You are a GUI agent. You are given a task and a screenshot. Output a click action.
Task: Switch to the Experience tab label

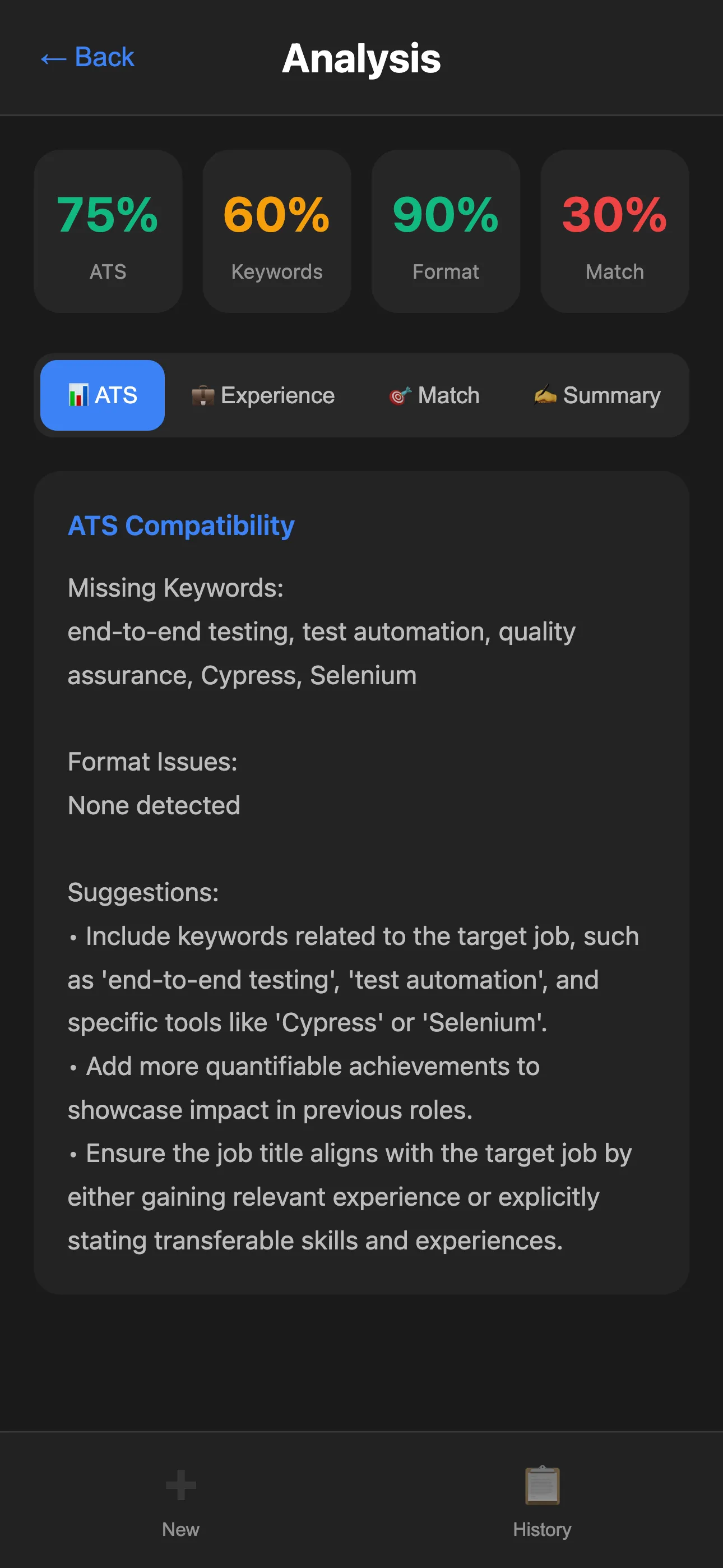[x=277, y=396]
